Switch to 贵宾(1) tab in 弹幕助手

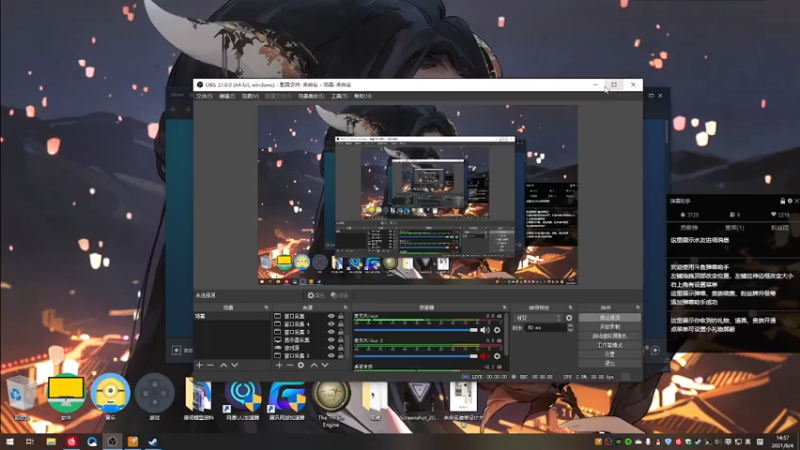click(734, 228)
